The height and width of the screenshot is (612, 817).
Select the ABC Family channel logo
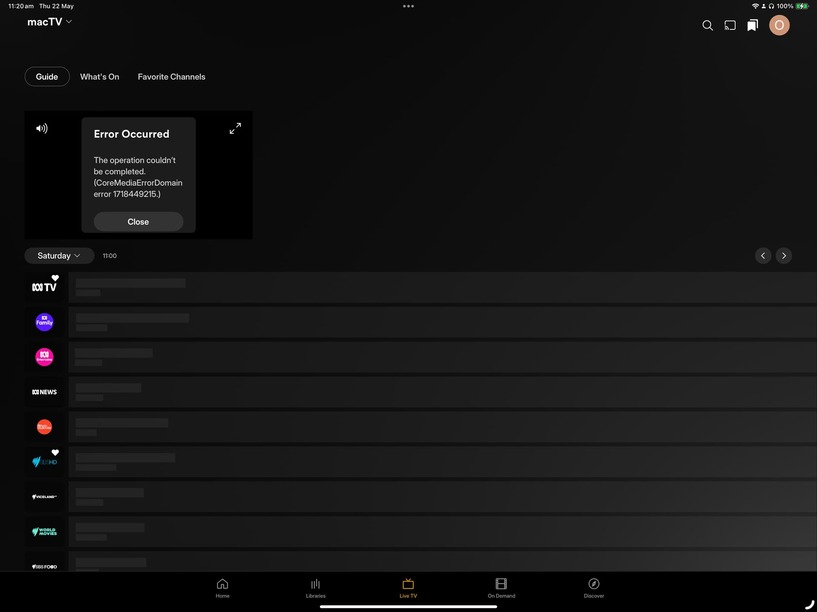pyautogui.click(x=44, y=322)
